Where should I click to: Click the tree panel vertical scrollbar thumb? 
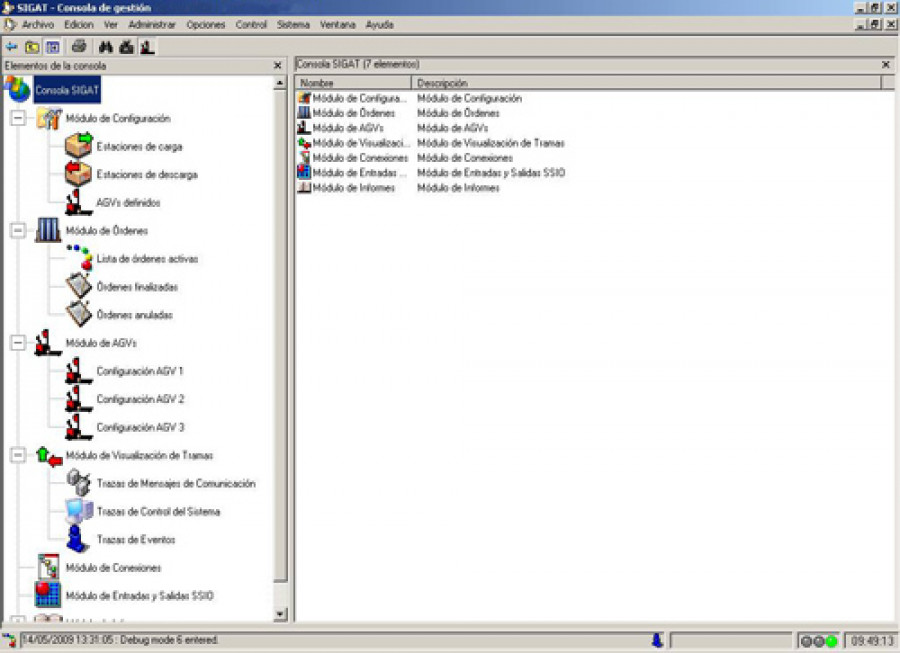click(280, 336)
